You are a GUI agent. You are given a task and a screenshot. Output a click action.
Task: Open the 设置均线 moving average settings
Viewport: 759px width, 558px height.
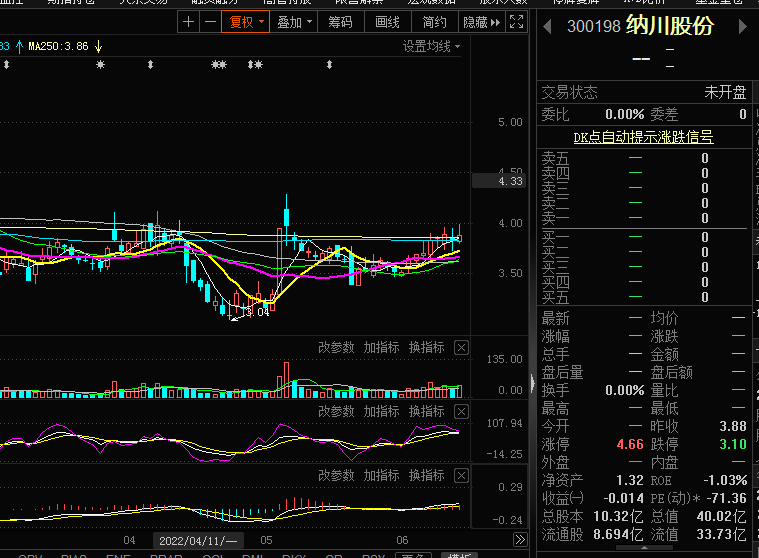coord(431,46)
